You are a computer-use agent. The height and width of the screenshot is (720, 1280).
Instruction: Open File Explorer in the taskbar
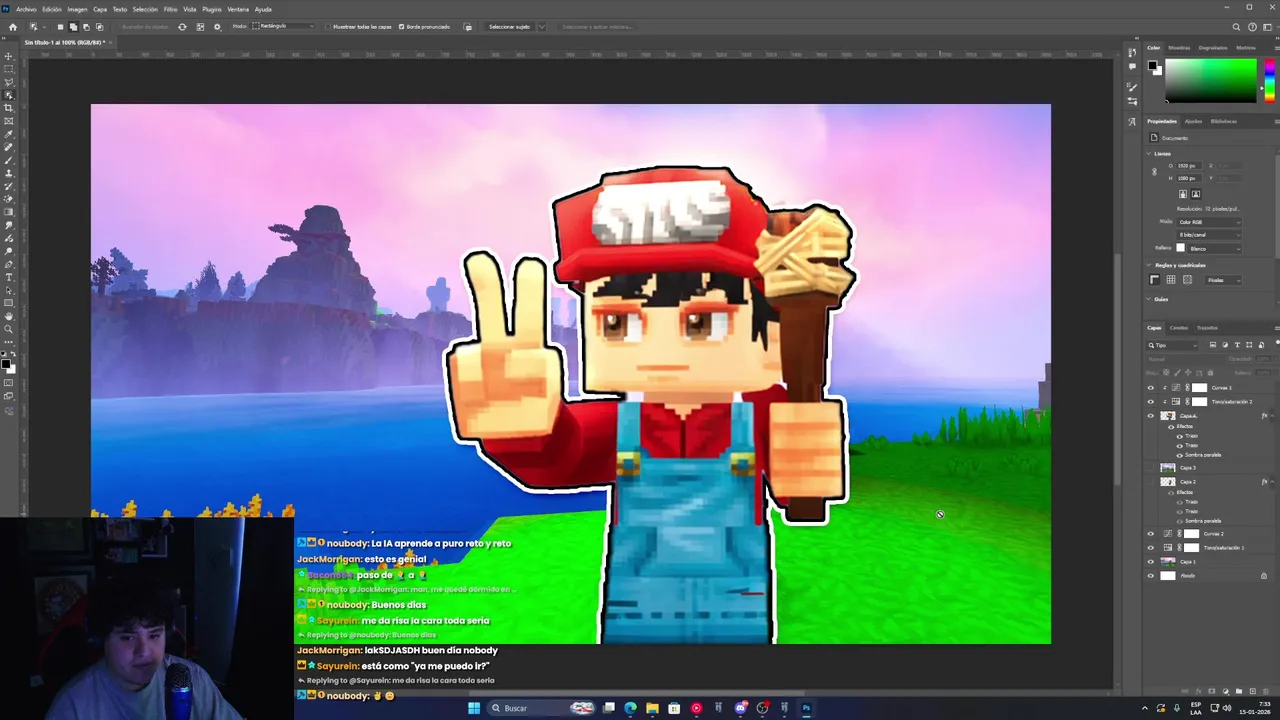coord(652,708)
